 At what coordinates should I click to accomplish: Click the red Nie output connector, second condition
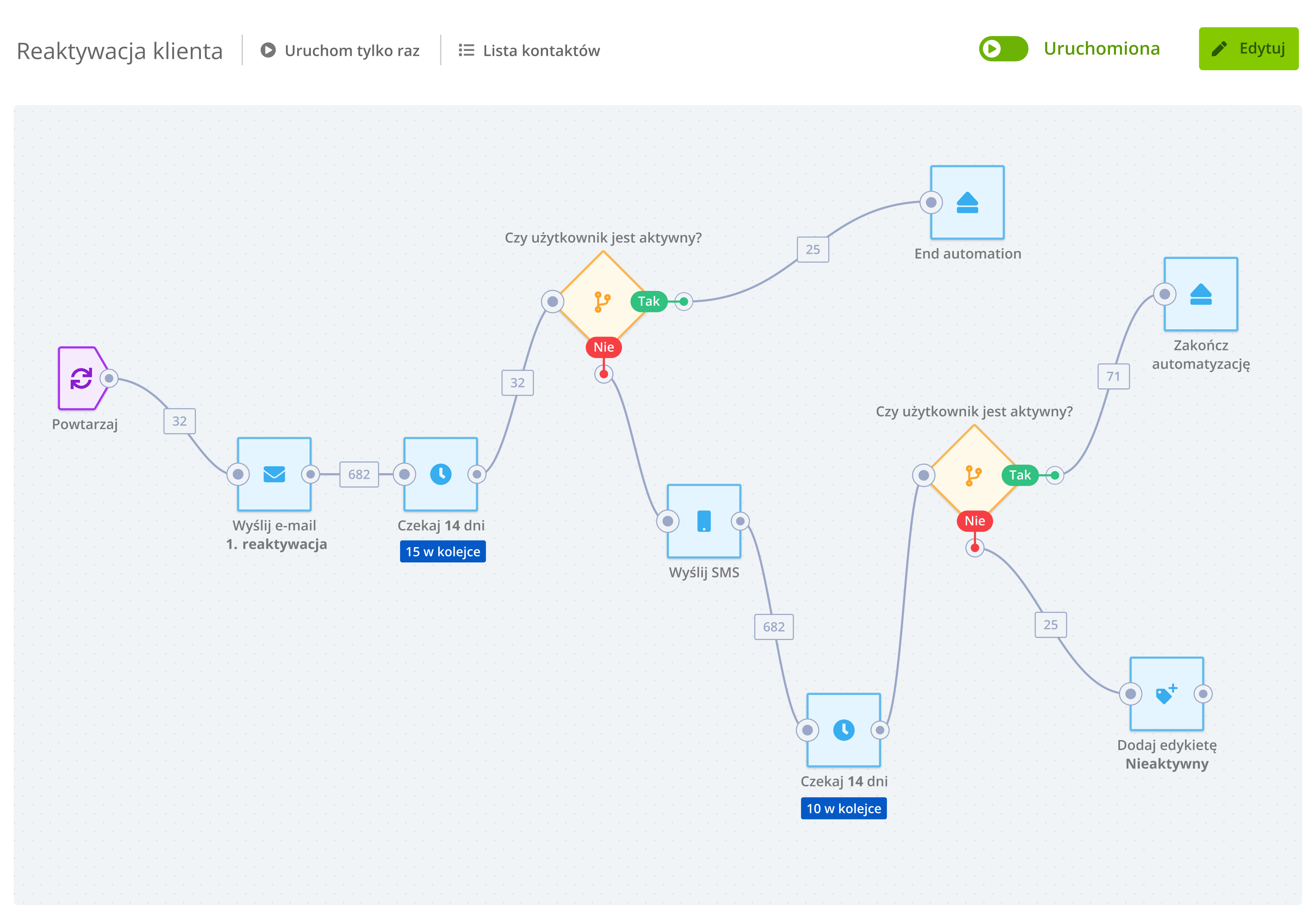pyautogui.click(x=974, y=548)
